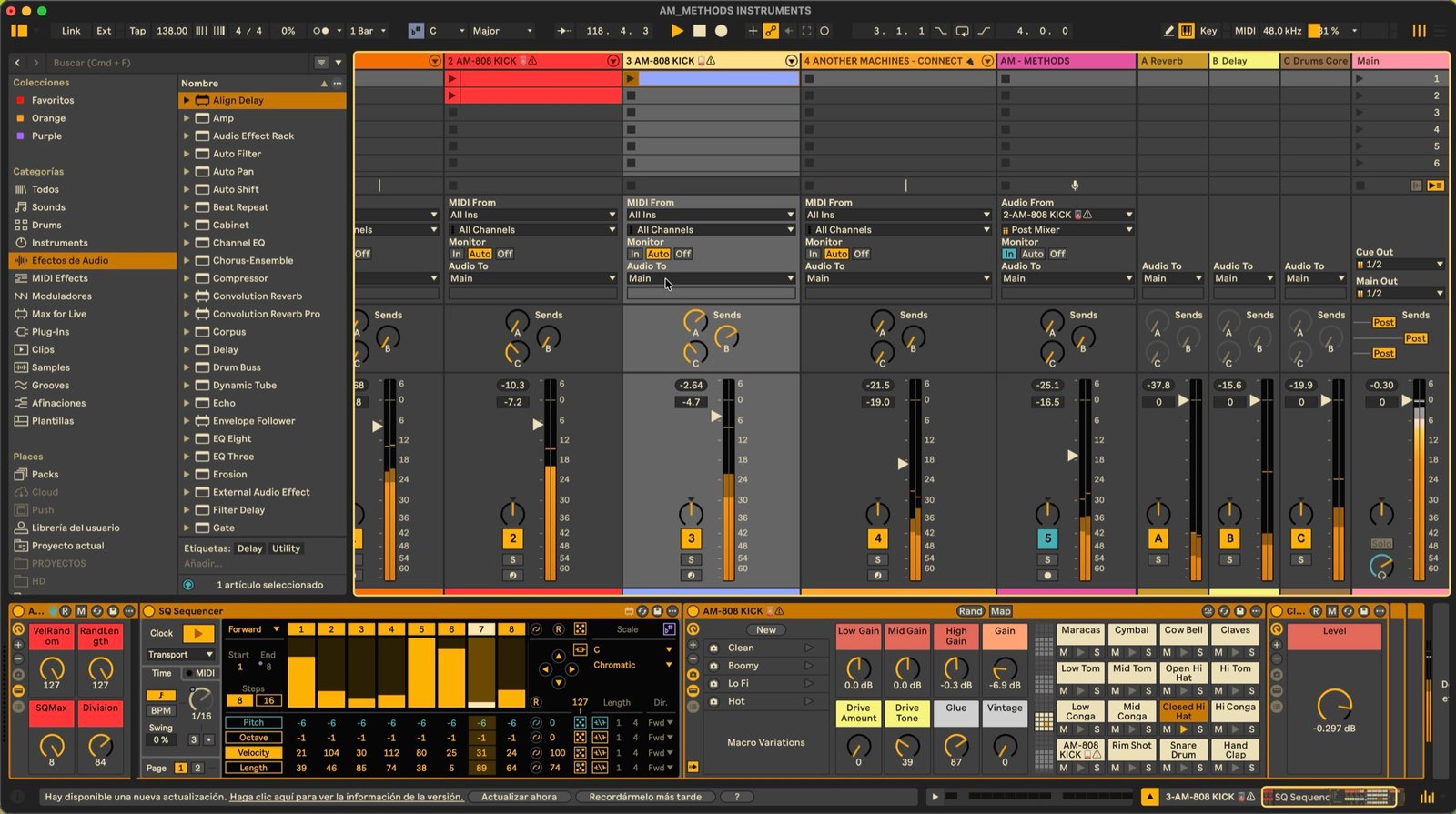Screen dimensions: 1456x814
Task: Enable the transport Loop switch
Action: coord(962,31)
